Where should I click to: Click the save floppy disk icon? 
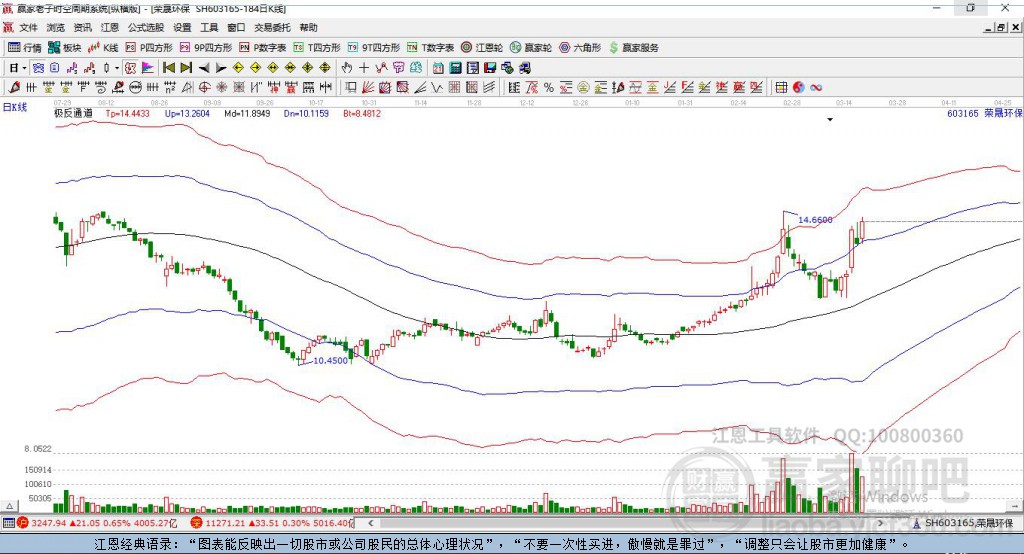[x=490, y=68]
